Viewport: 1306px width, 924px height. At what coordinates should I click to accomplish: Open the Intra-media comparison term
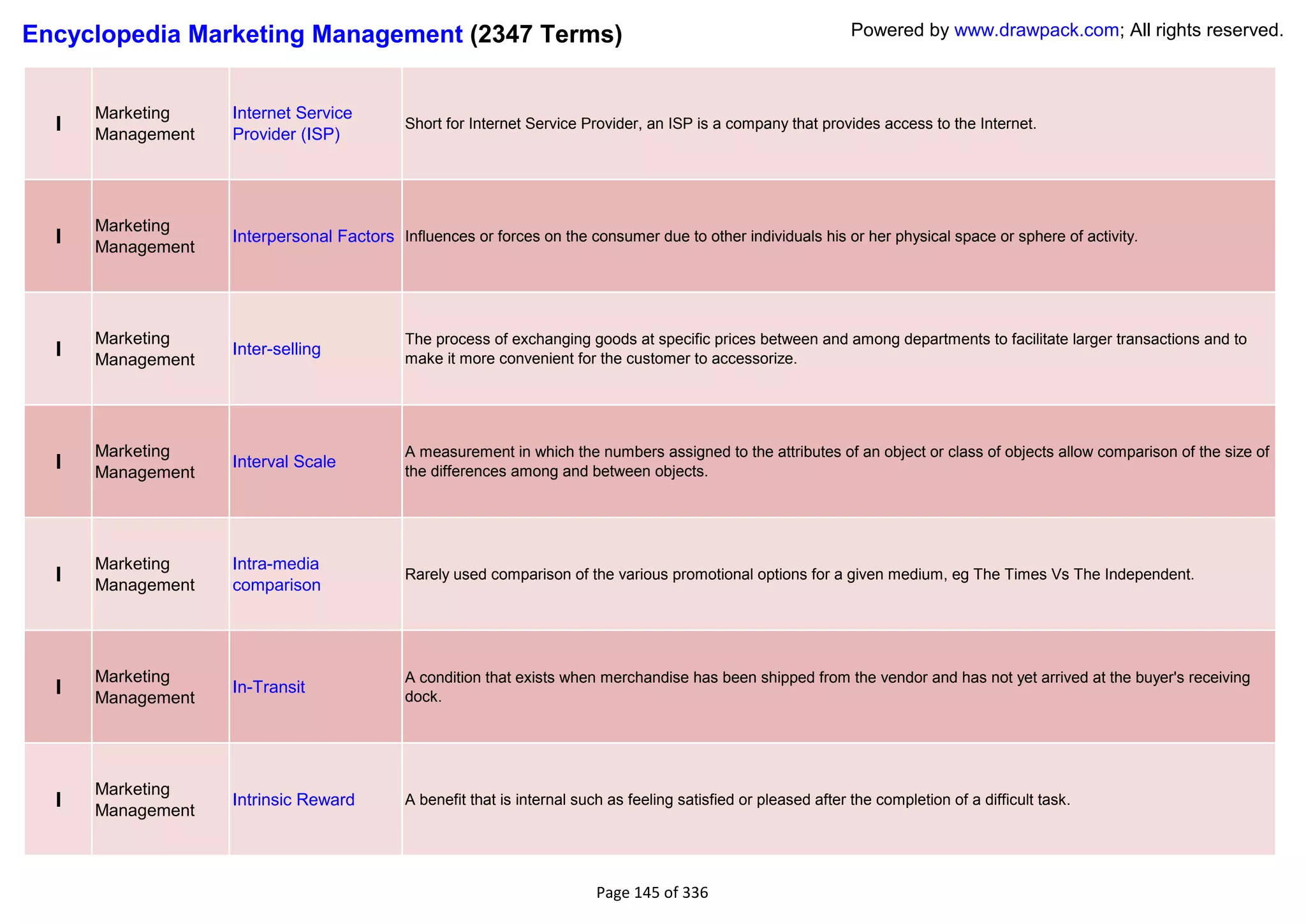276,575
